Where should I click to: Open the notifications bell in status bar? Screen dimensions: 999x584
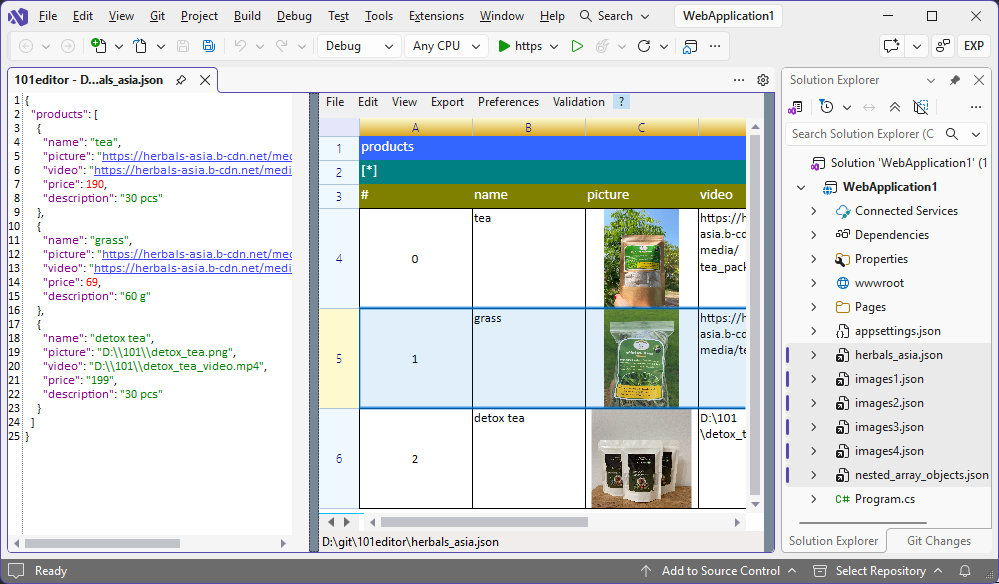[965, 571]
